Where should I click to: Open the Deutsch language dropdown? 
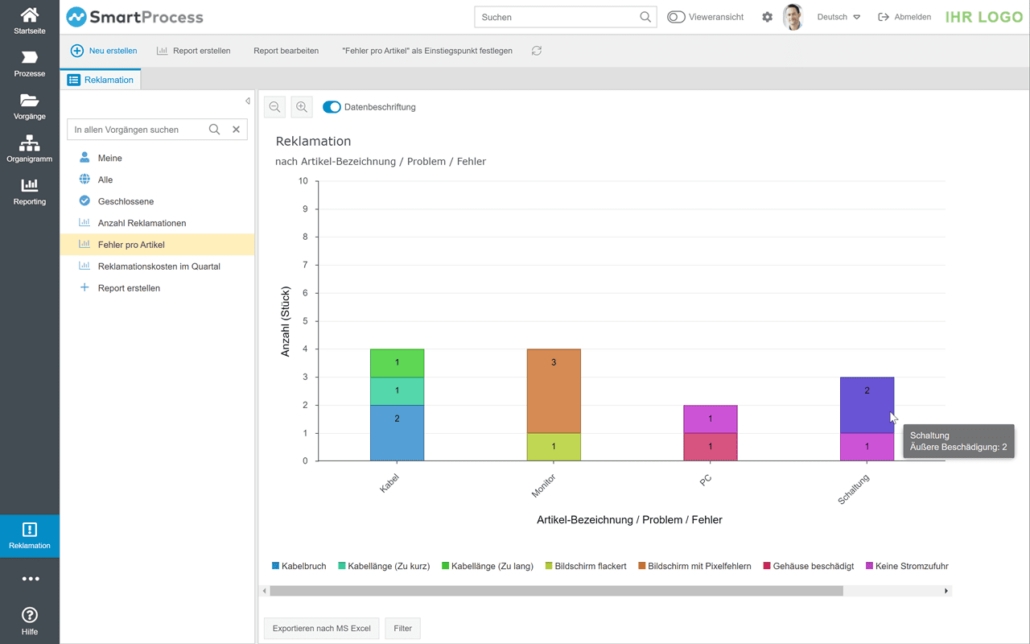tap(838, 17)
